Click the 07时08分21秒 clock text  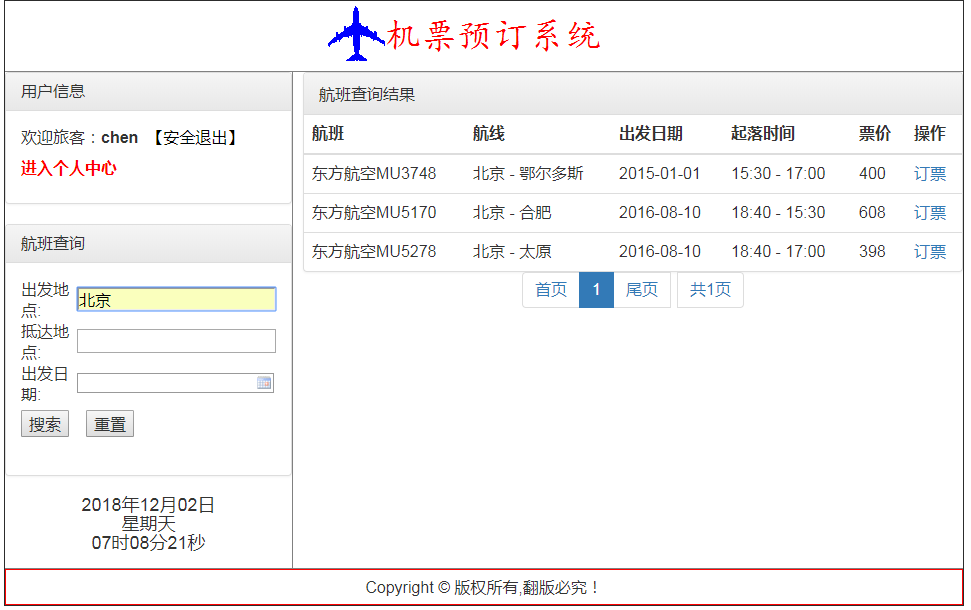(148, 542)
